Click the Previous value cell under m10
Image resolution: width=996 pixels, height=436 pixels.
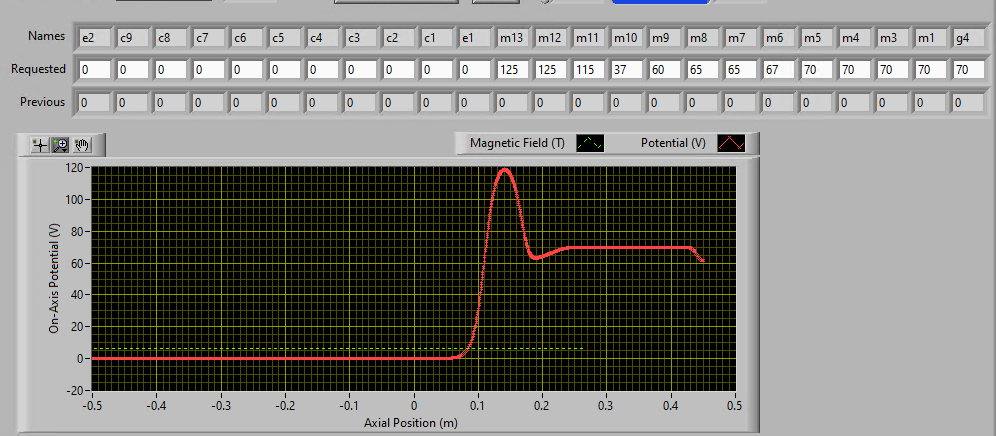[x=628, y=102]
